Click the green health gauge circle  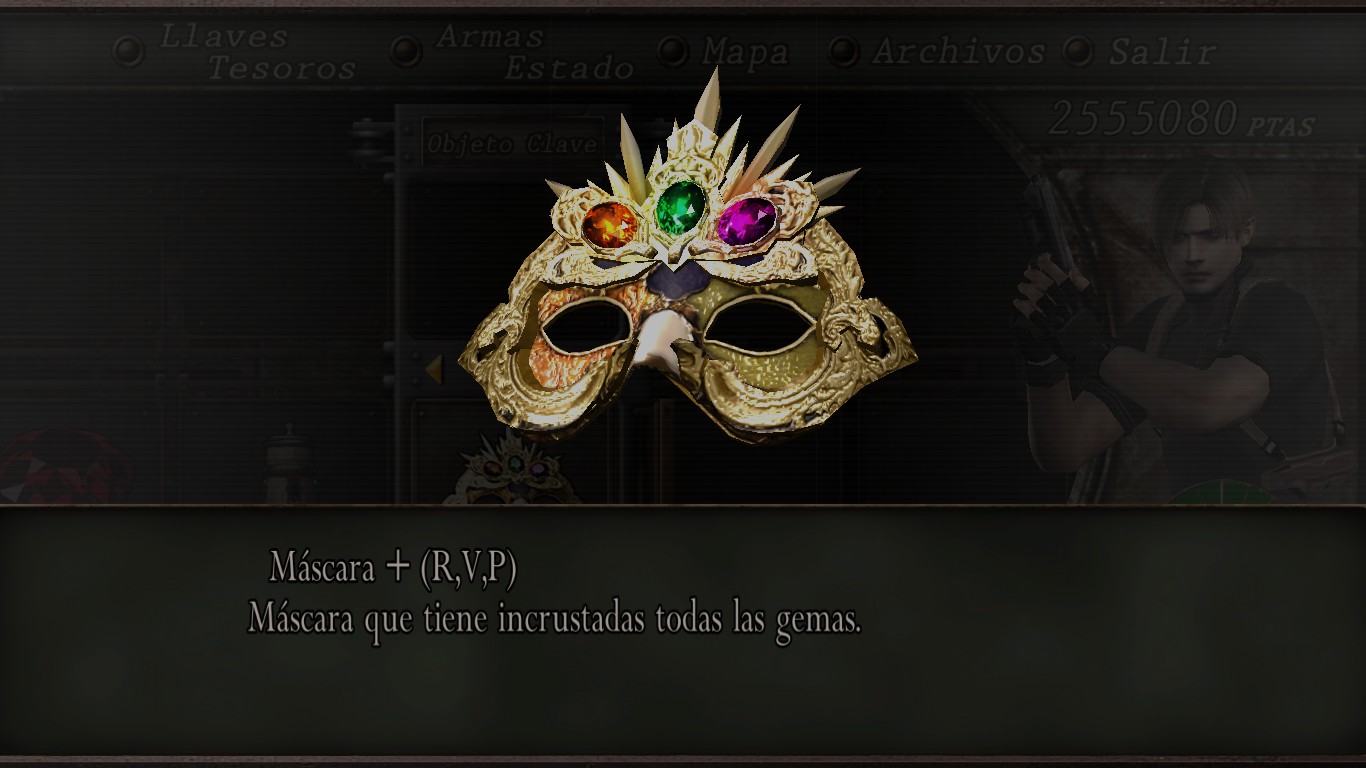(x=1222, y=493)
